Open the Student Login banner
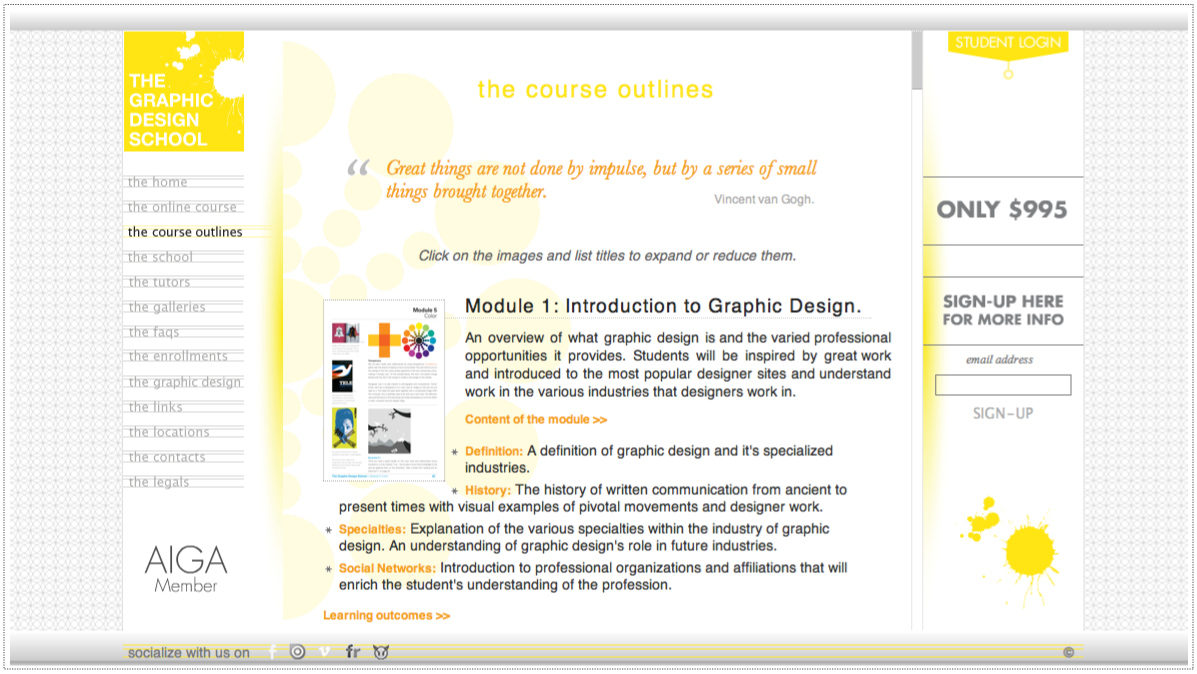The image size is (1197, 674). 1008,44
